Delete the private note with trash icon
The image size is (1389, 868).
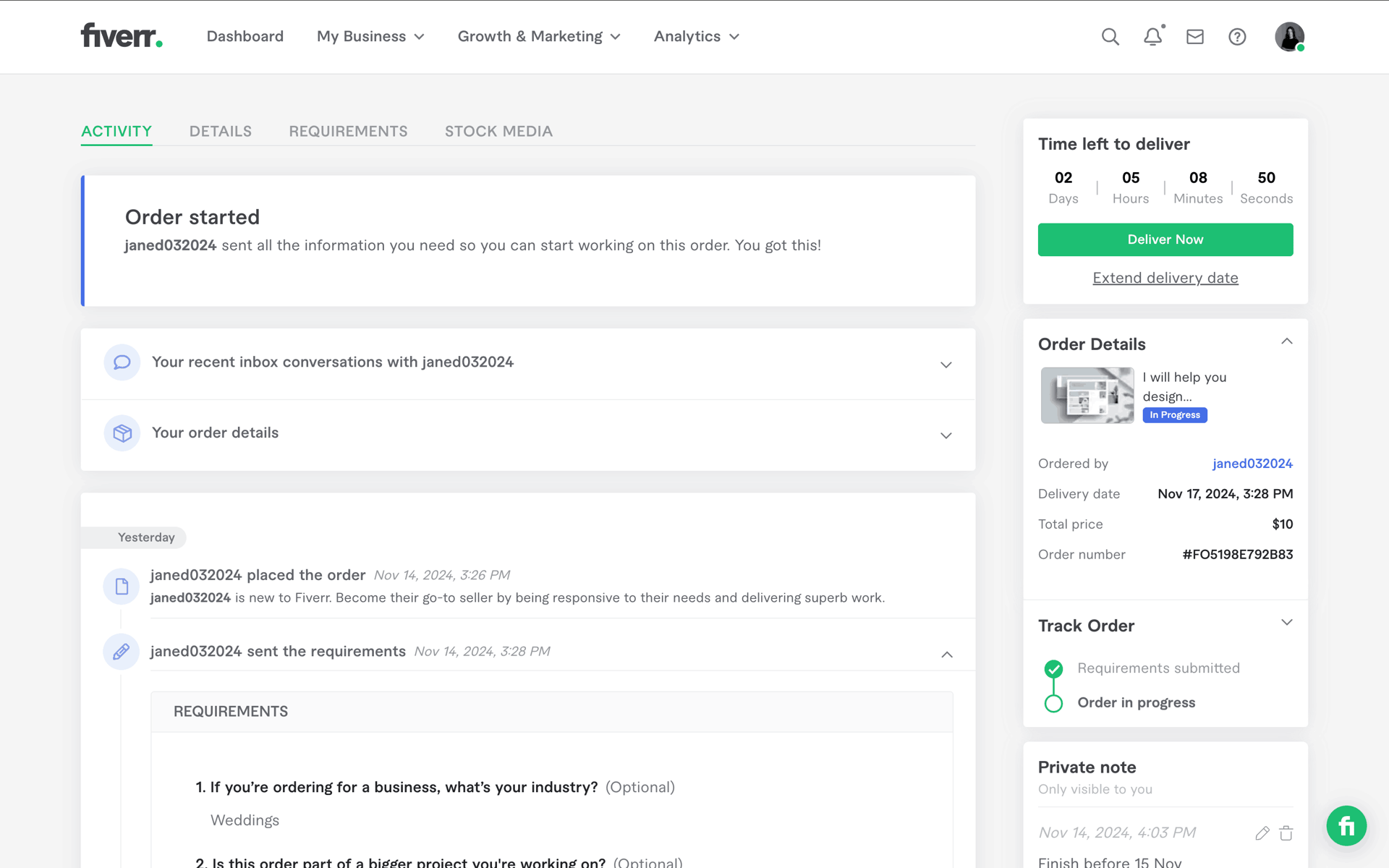[1286, 833]
